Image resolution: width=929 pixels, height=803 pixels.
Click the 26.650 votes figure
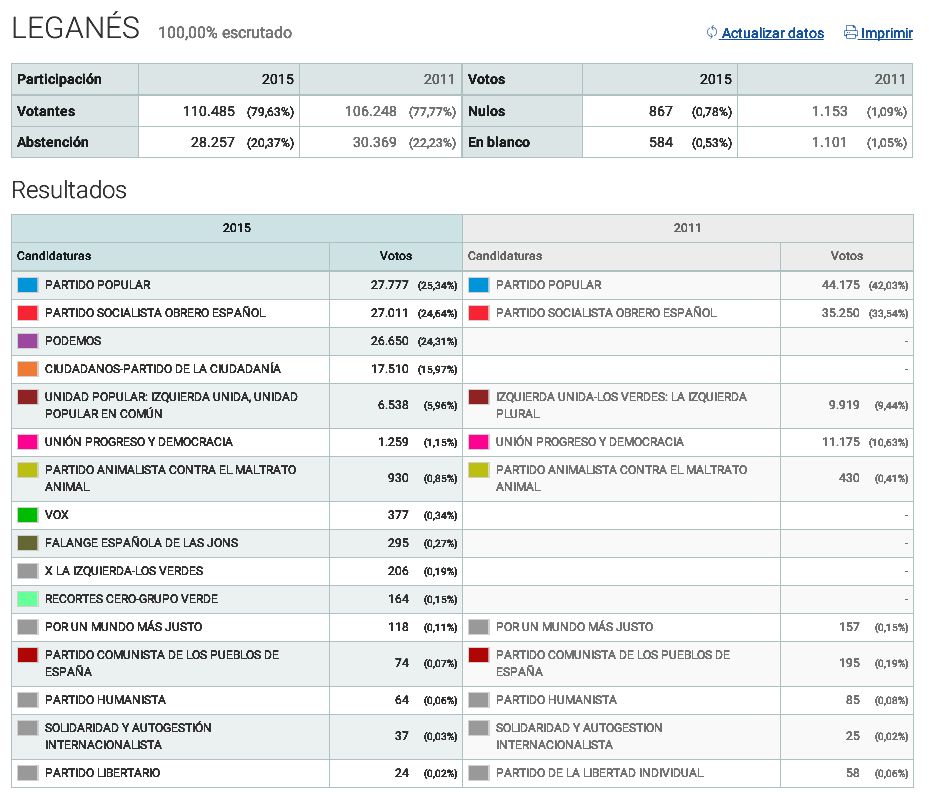pos(389,341)
